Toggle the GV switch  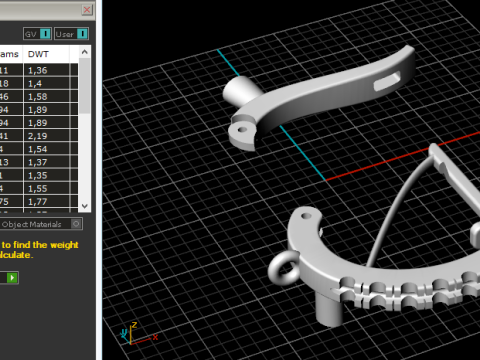pyautogui.click(x=37, y=34)
